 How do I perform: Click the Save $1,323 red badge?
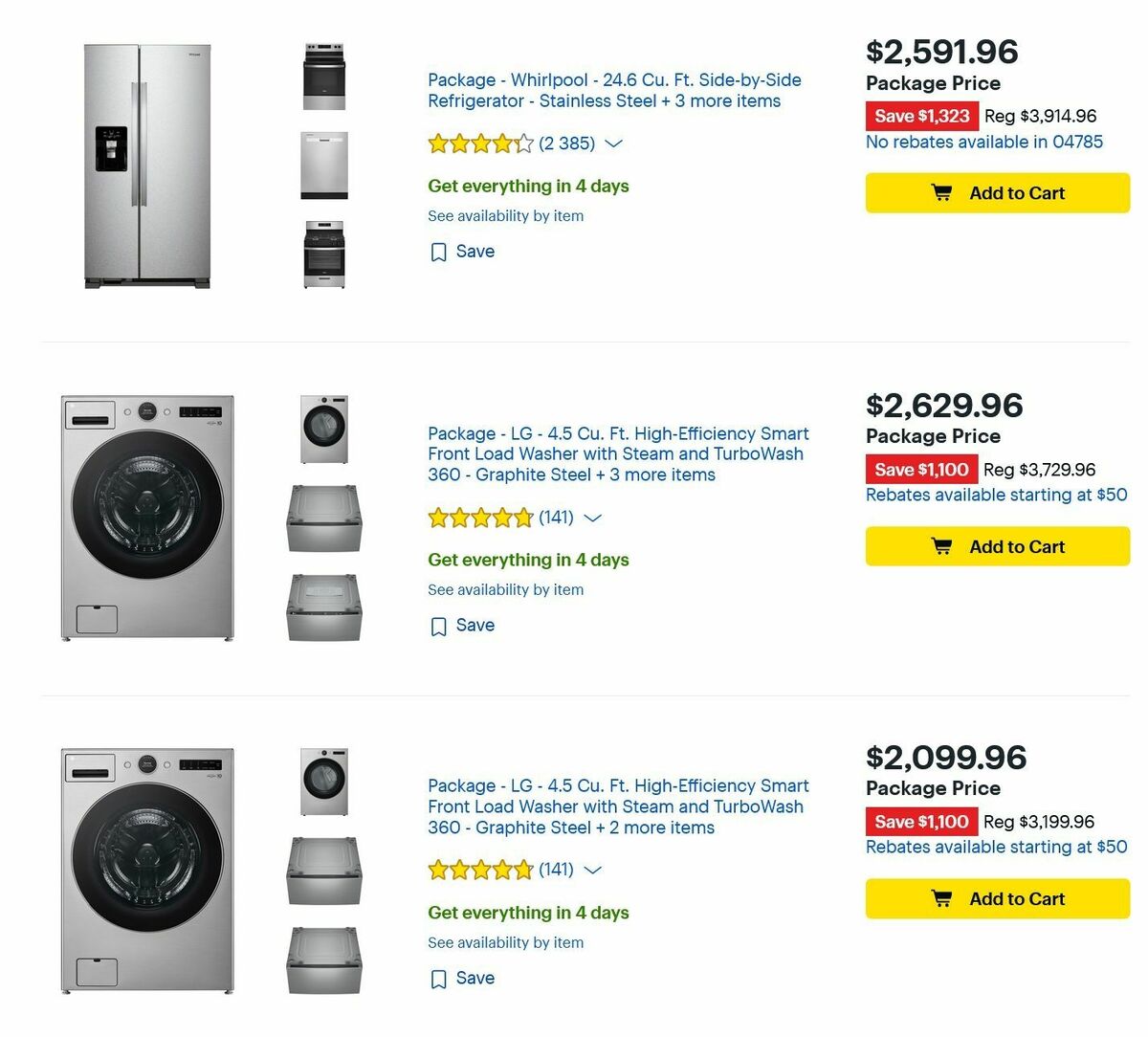[920, 116]
